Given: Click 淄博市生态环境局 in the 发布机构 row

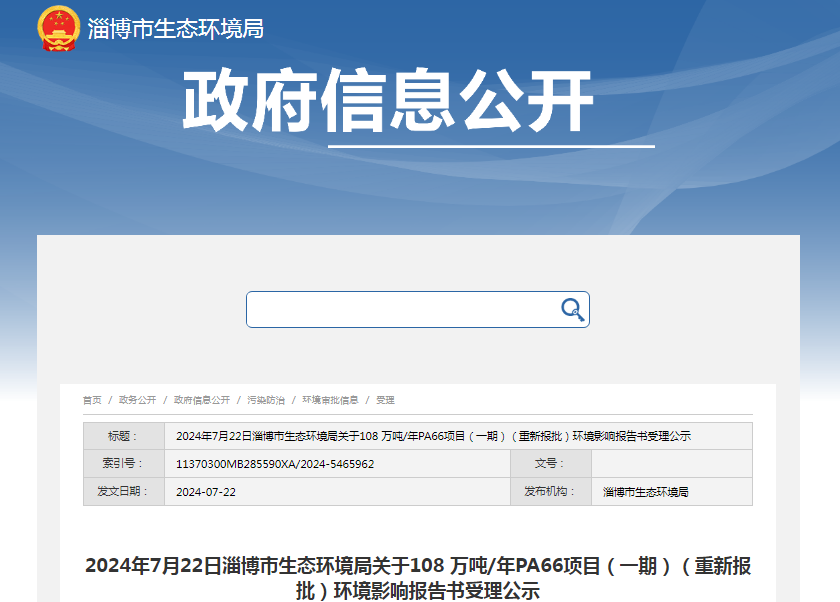Looking at the screenshot, I should point(646,492).
